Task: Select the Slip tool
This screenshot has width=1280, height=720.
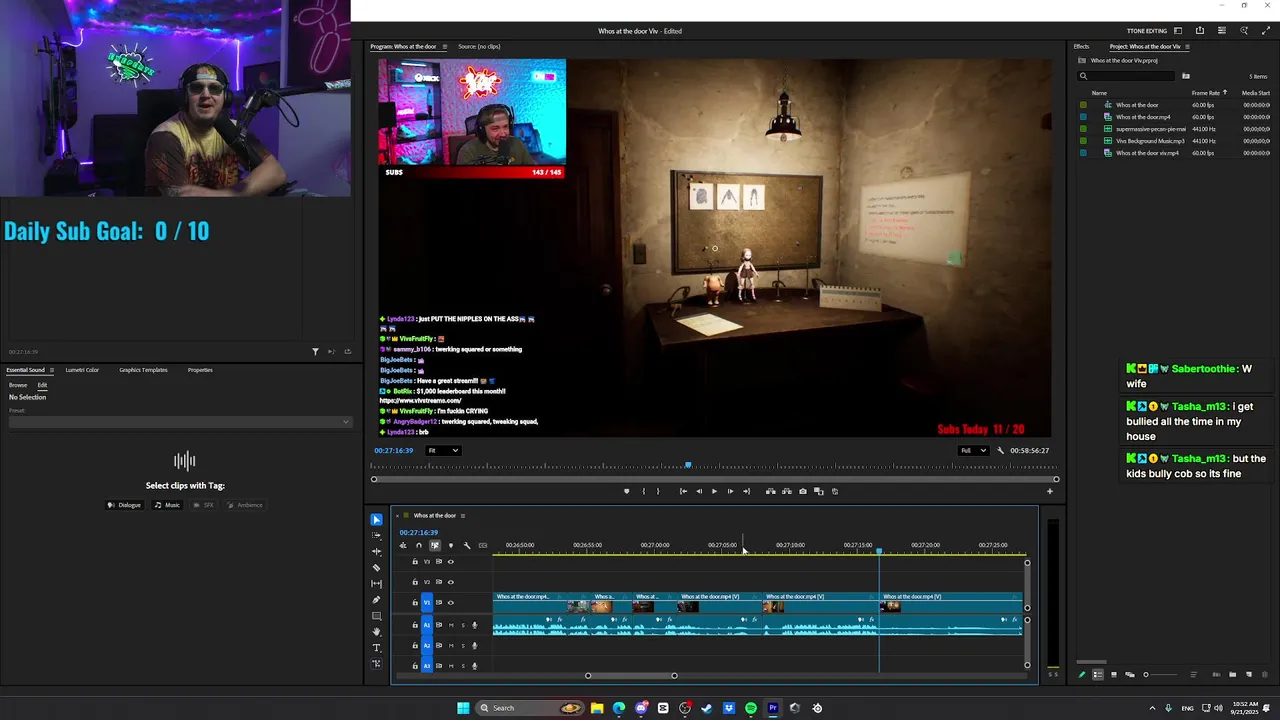Action: [376, 584]
